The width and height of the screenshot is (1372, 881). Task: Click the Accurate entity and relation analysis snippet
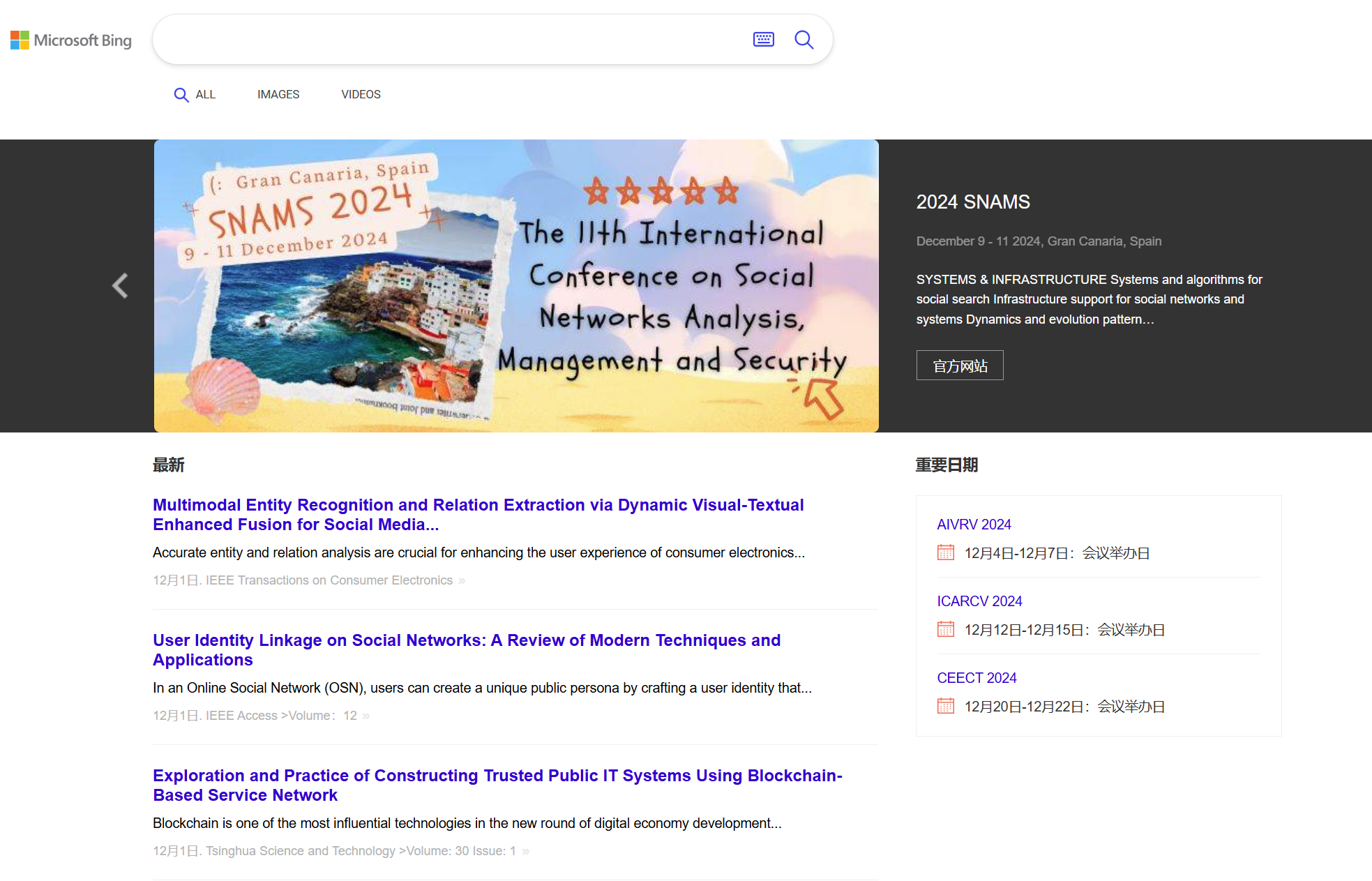pos(478,552)
